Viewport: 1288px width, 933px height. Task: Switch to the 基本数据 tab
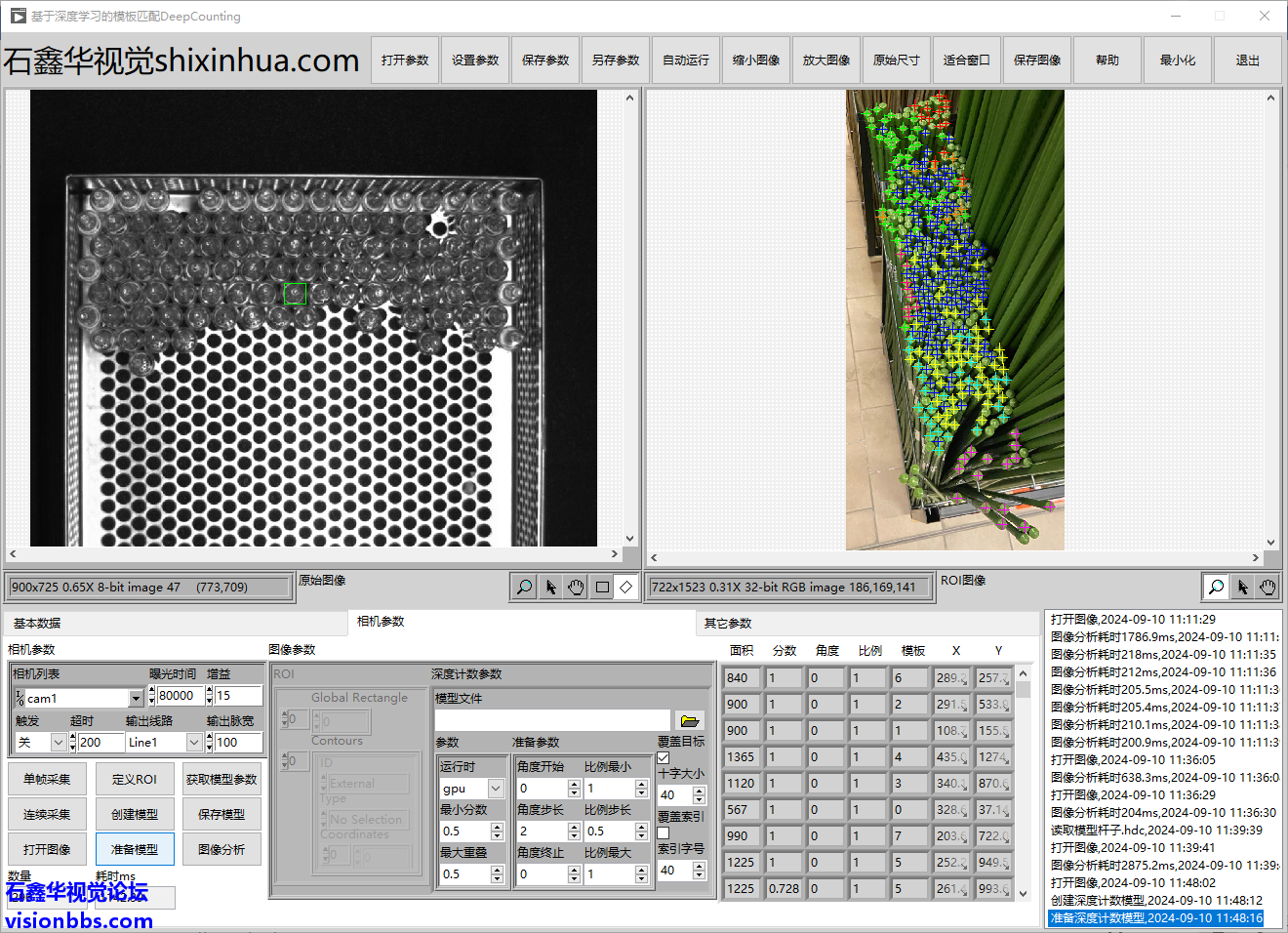click(37, 623)
